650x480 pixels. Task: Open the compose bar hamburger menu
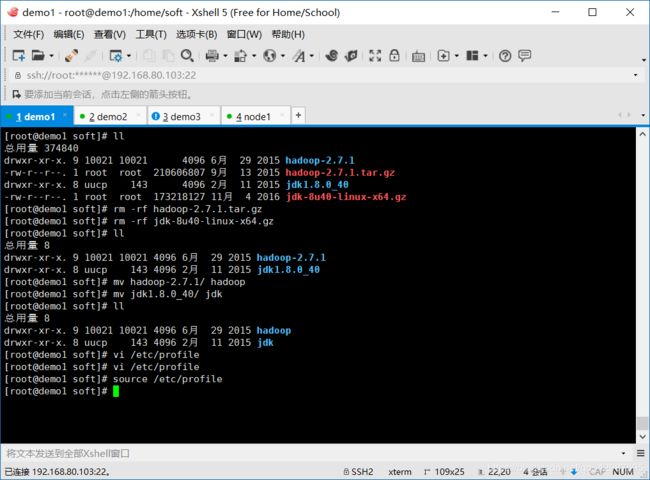[x=641, y=453]
